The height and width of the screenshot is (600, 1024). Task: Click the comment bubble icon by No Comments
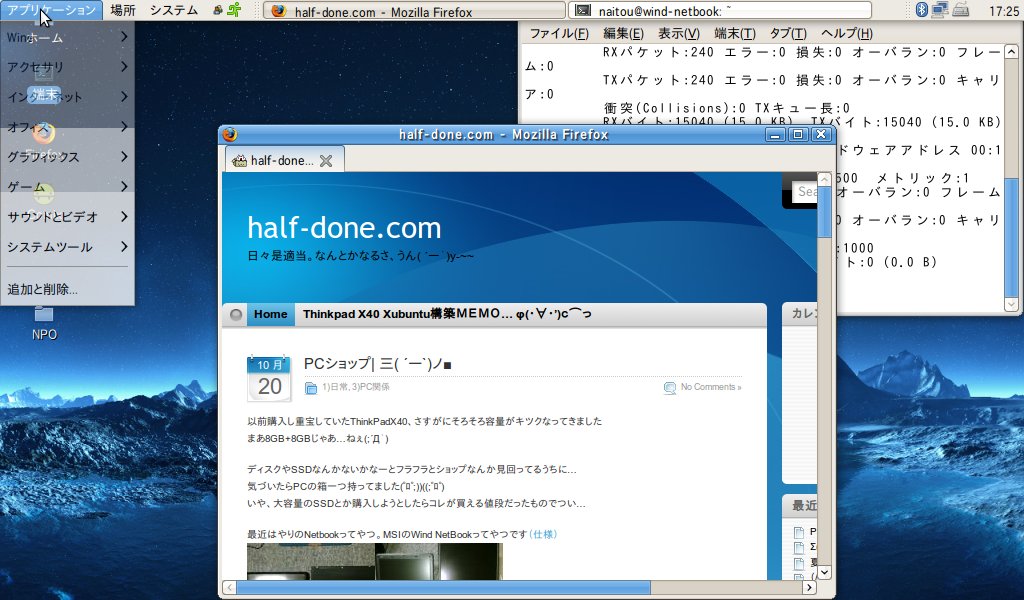coord(669,388)
